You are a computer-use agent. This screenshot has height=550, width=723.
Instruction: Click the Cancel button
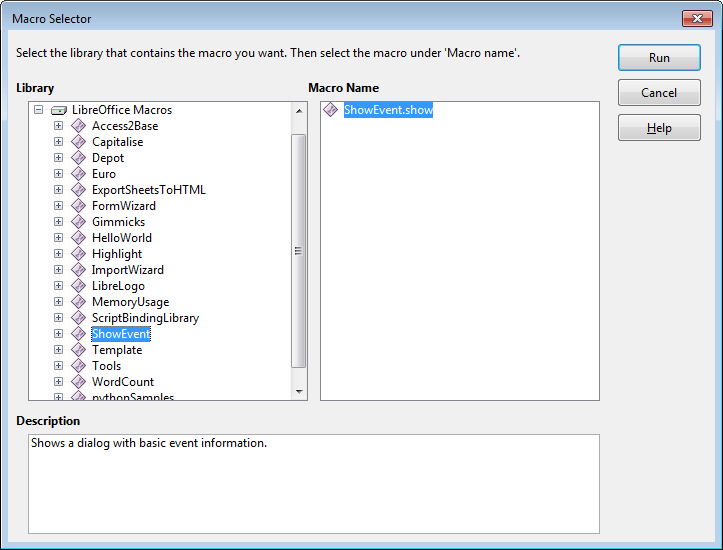(659, 93)
